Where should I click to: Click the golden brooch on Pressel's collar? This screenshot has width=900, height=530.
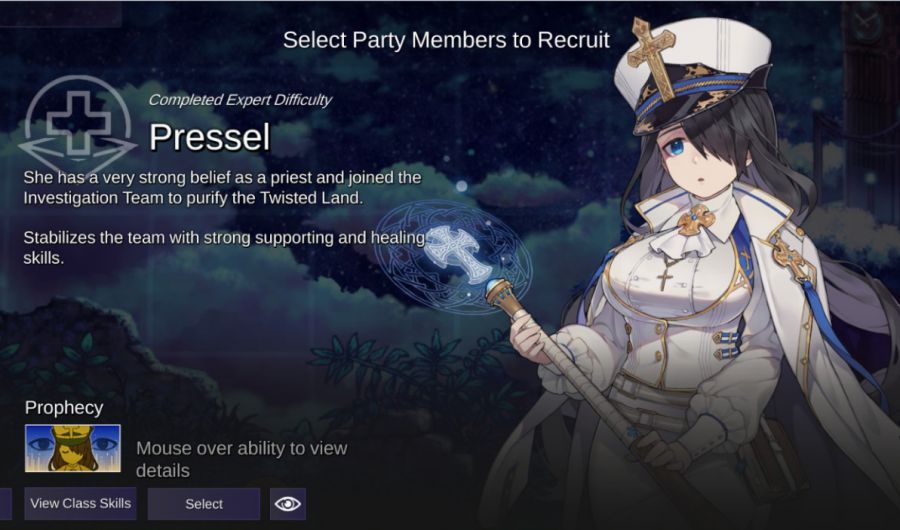pos(695,220)
